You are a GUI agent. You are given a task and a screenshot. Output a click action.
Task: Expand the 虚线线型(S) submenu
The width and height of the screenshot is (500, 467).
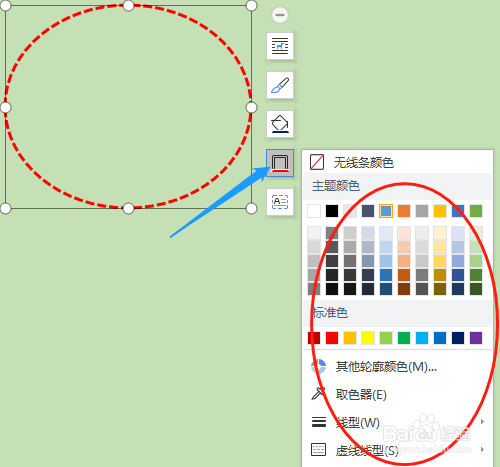[397, 450]
